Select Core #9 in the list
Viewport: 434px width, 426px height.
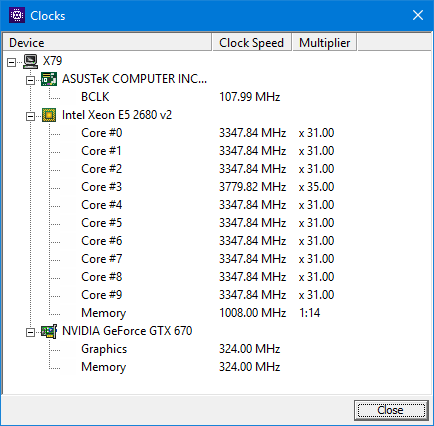click(102, 295)
